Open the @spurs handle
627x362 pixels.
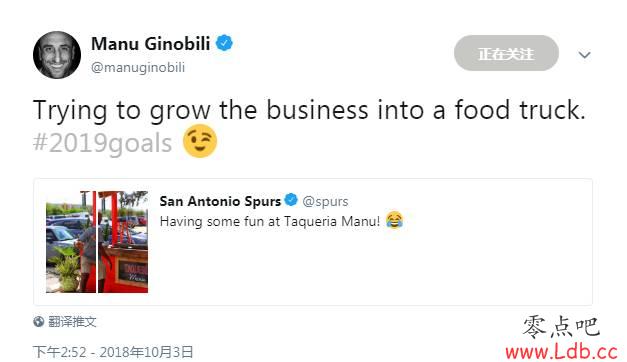[325, 201]
